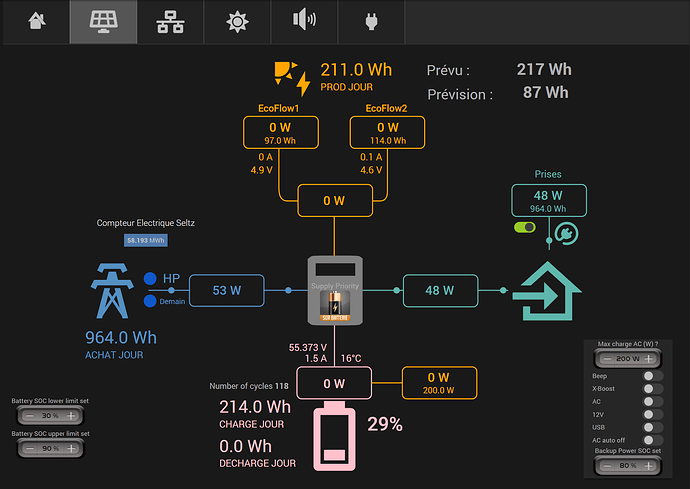Screen dimensions: 690x489
Task: Click the 16°C temperature reading
Action: [351, 359]
